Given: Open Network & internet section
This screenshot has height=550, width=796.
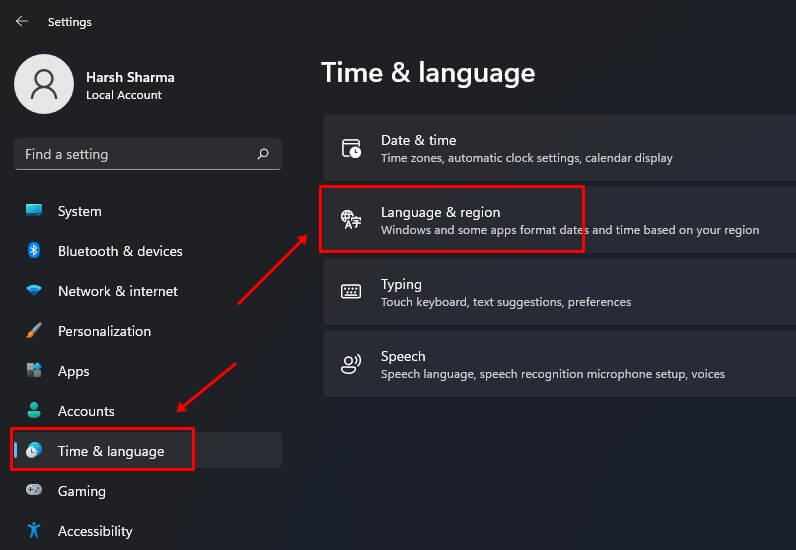Looking at the screenshot, I should click(148, 291).
